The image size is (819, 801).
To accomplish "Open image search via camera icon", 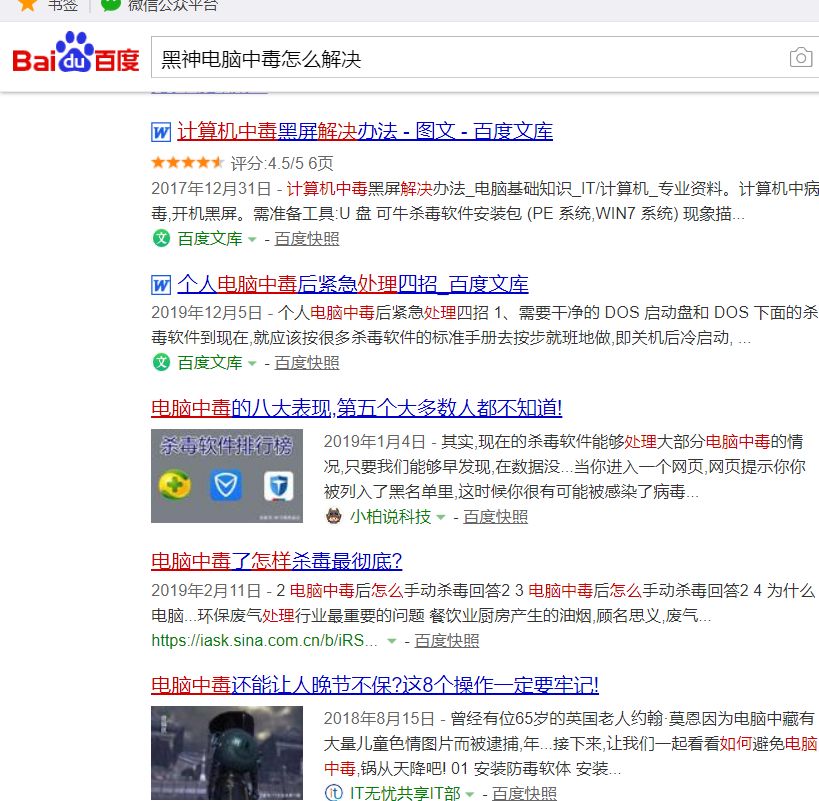I will click(x=800, y=58).
